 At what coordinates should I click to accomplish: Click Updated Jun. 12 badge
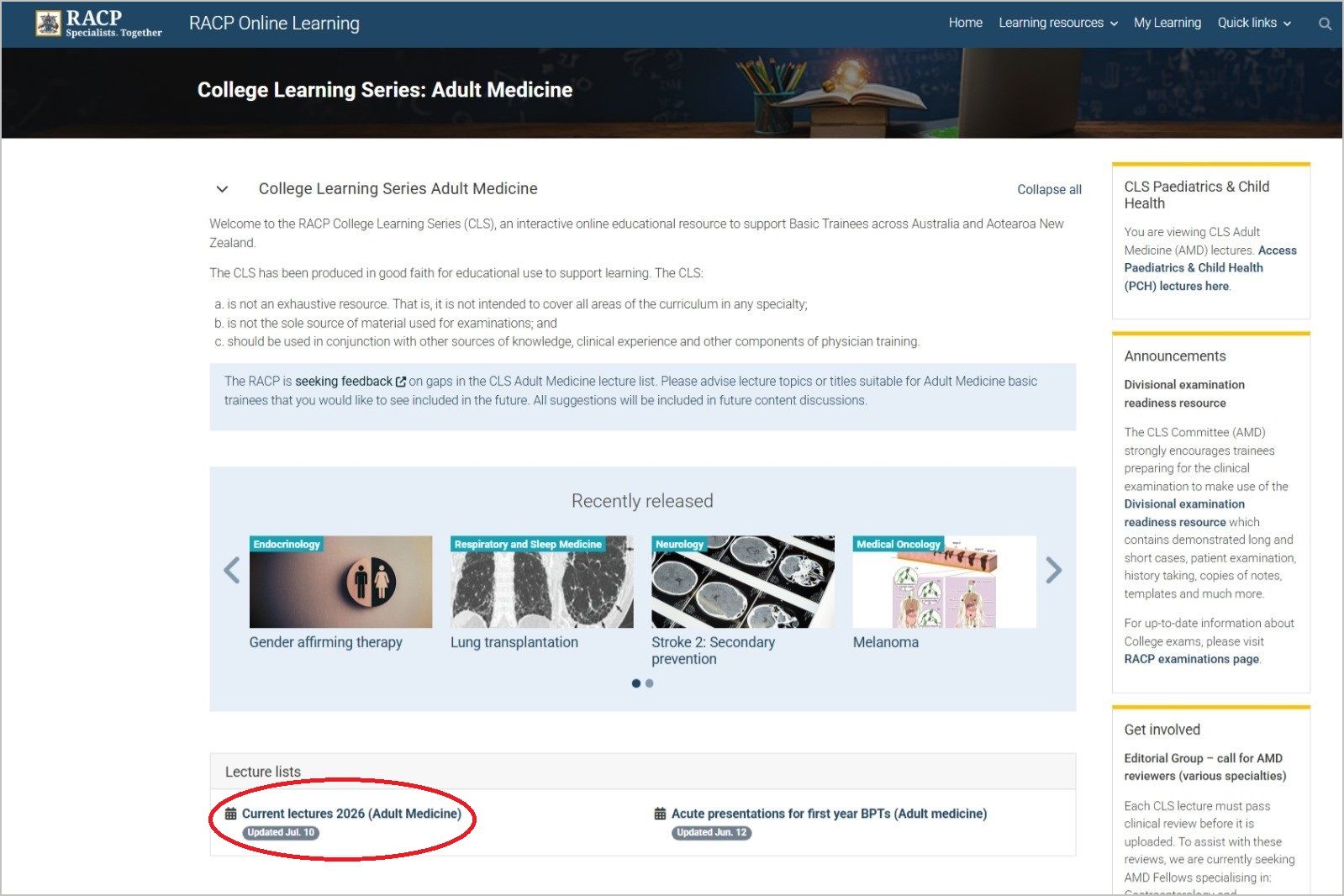pyautogui.click(x=712, y=833)
